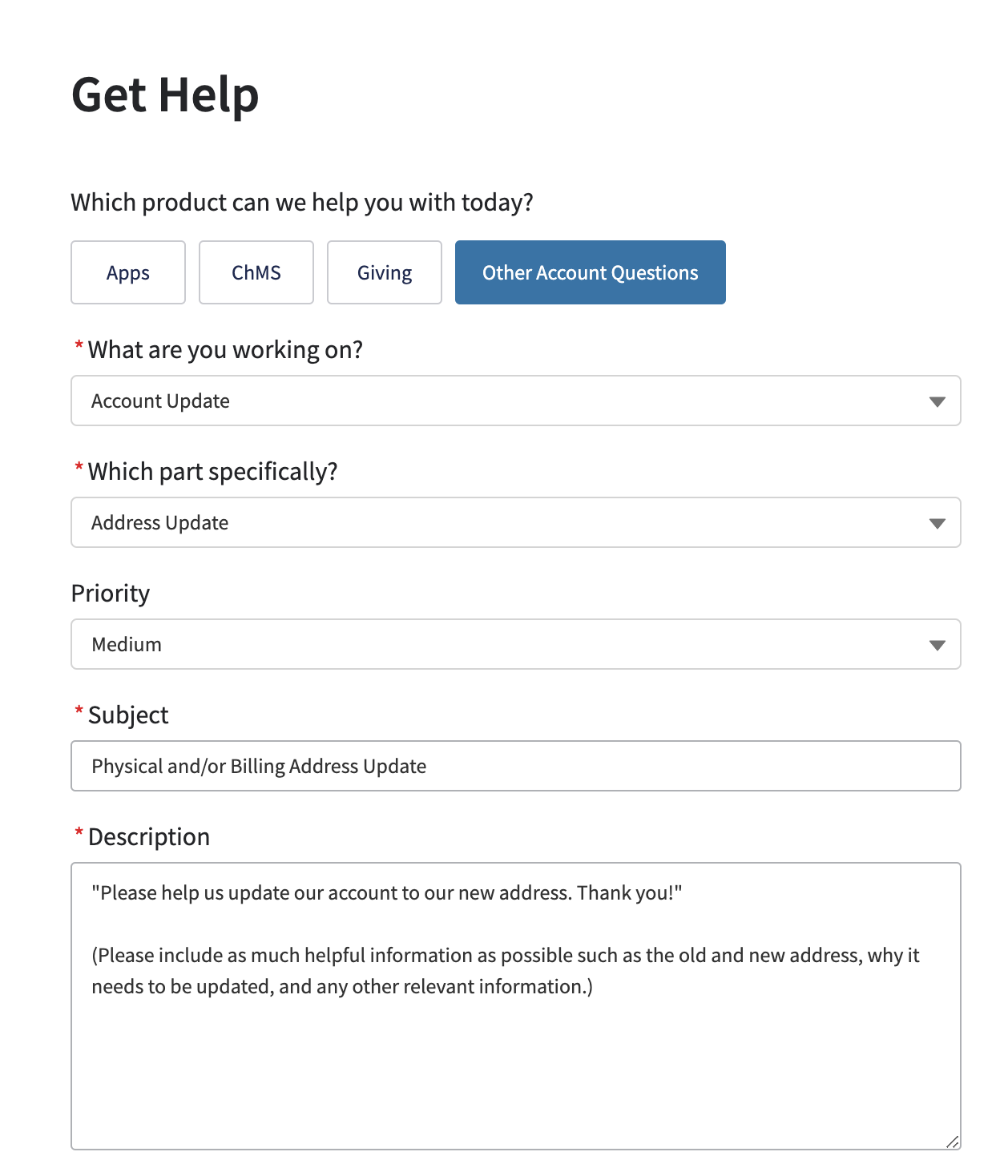Choose the Giving product option

384,272
